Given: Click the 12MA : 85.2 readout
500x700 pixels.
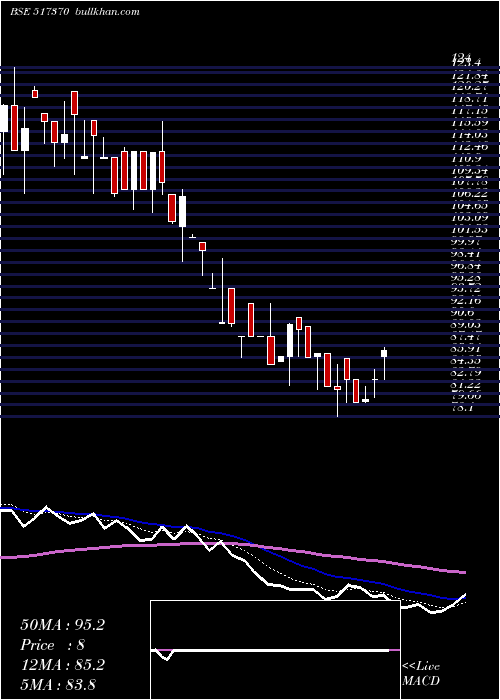Looking at the screenshot, I should click(x=62, y=665).
